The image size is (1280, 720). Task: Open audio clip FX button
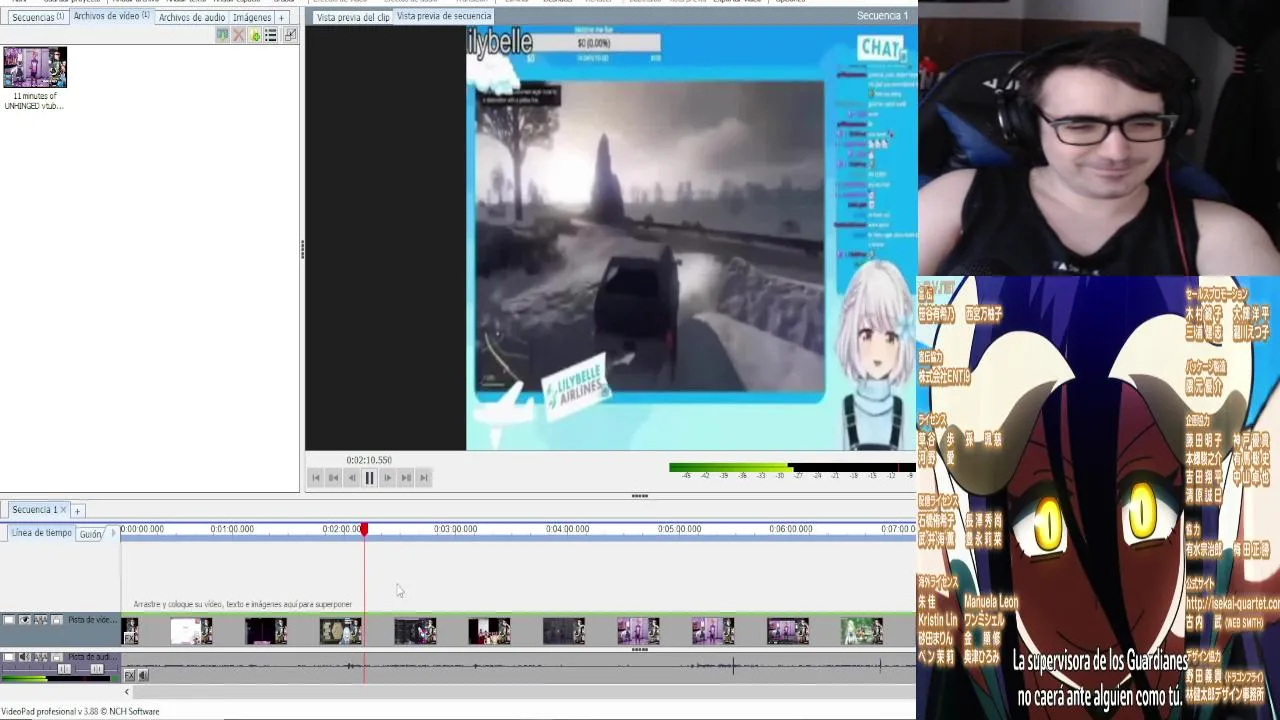pyautogui.click(x=129, y=675)
